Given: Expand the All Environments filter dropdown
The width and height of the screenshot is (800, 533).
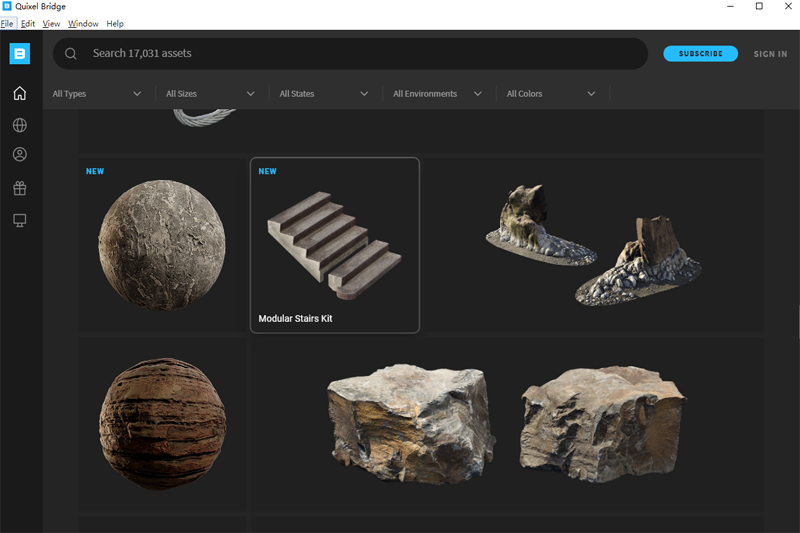Looking at the screenshot, I should coord(437,94).
